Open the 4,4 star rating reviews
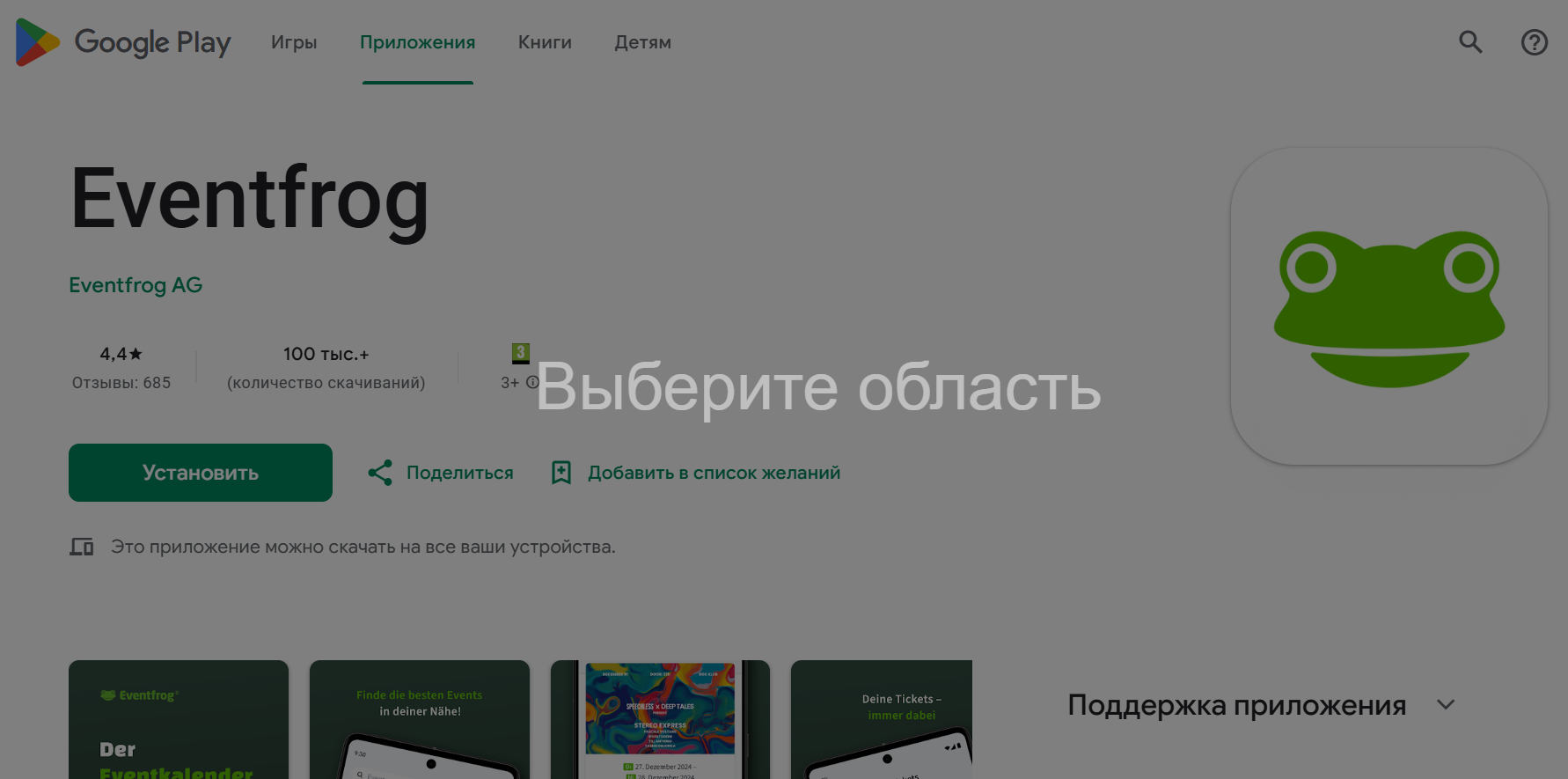The image size is (1568, 779). (x=121, y=366)
